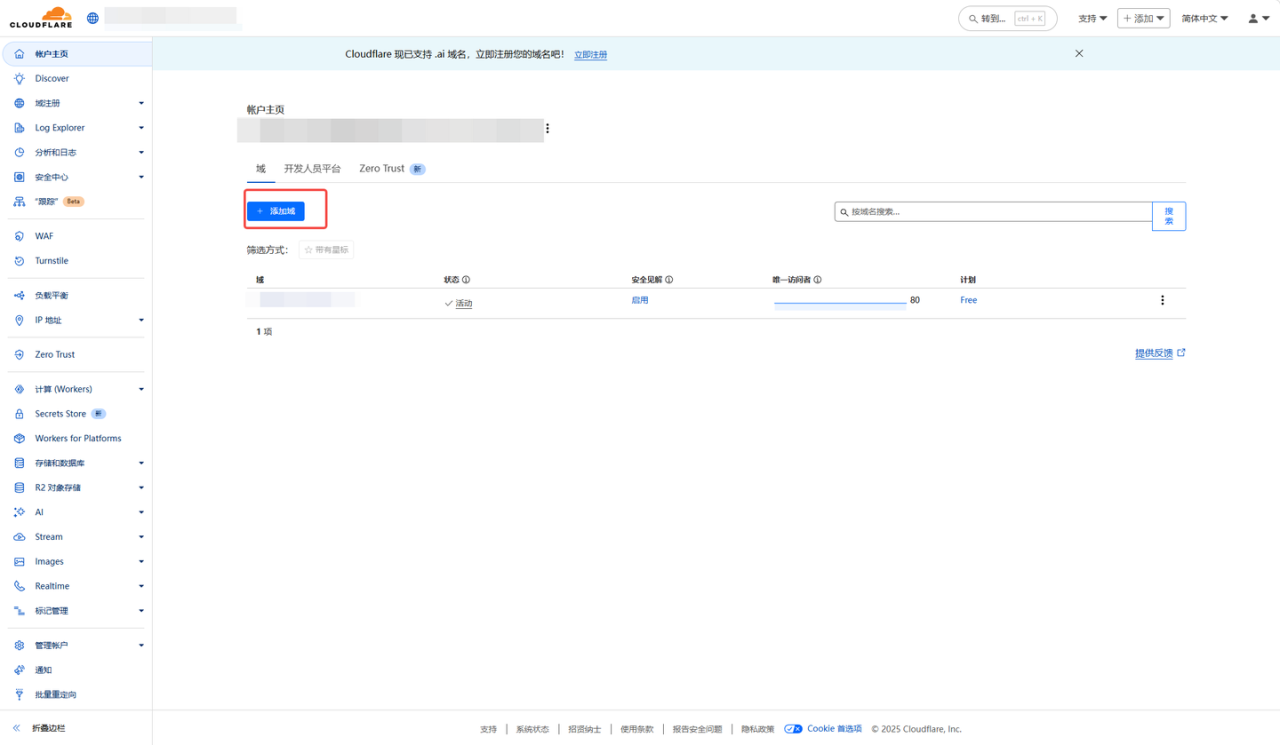Toggle the 带有星标 starred filter
Image resolution: width=1280 pixels, height=745 pixels.
(x=326, y=250)
